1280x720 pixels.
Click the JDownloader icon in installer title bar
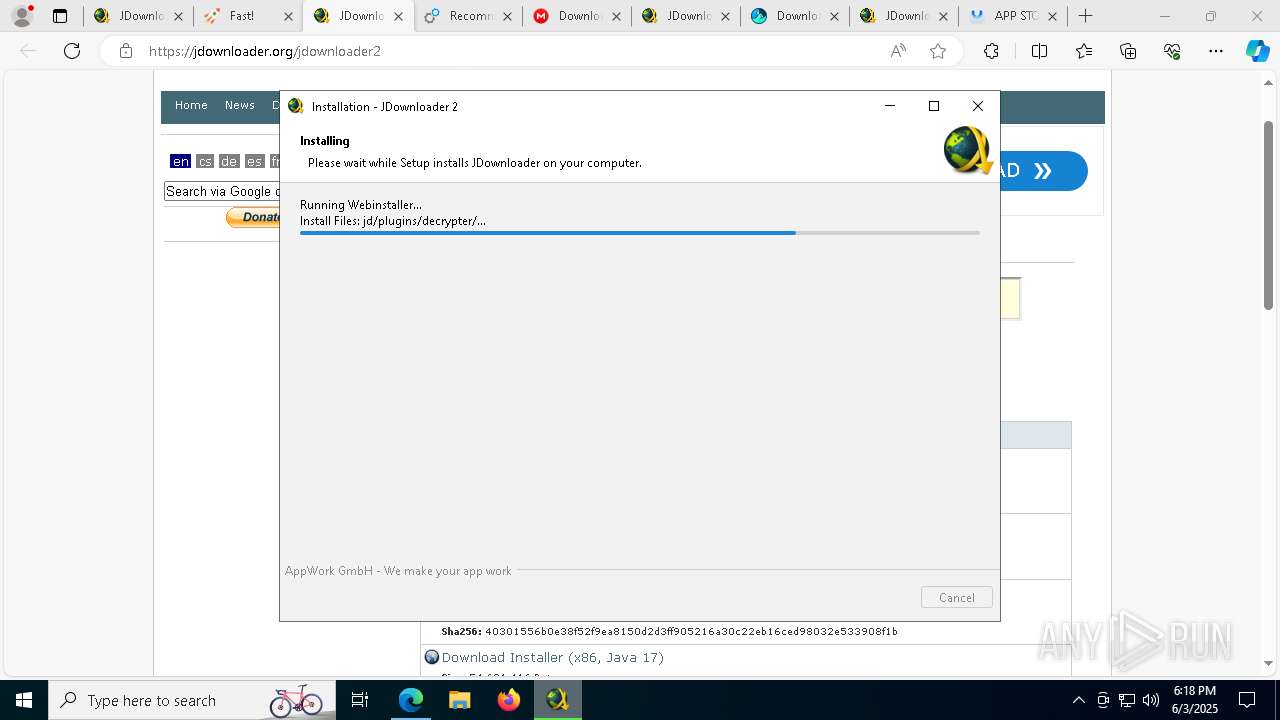pyautogui.click(x=295, y=106)
